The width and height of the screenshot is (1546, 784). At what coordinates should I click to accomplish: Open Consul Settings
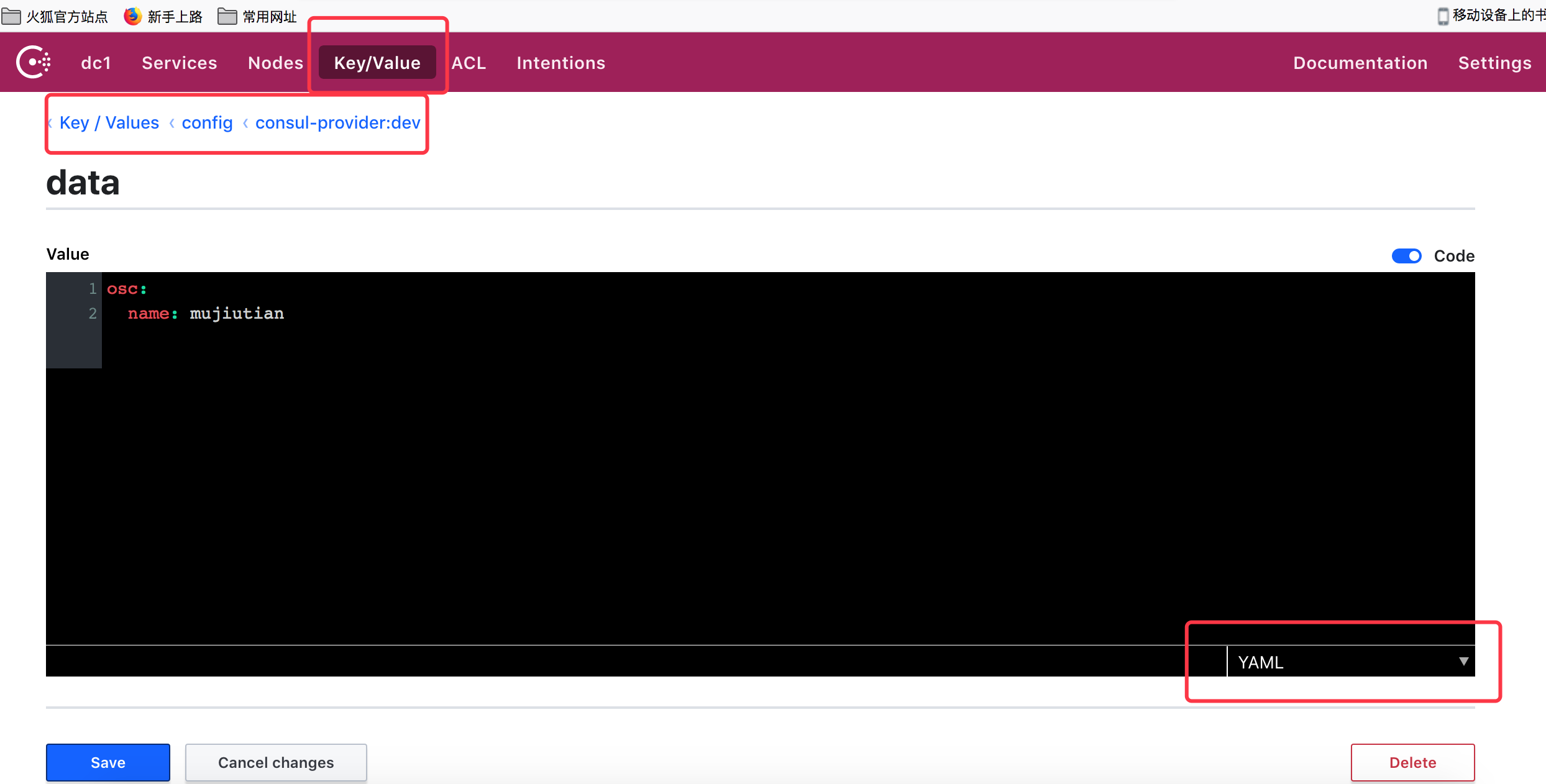point(1495,62)
